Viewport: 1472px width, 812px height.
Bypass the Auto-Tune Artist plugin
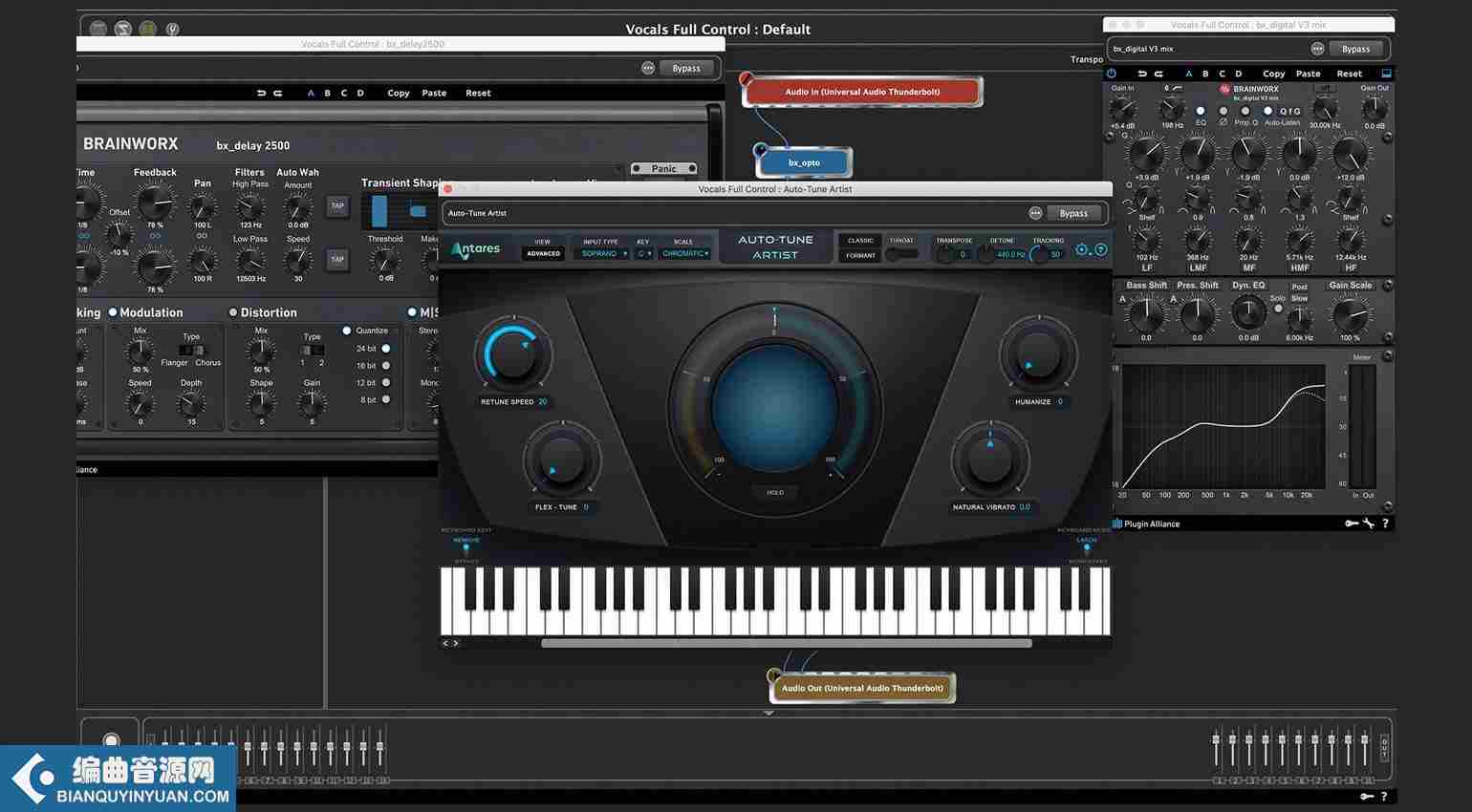[x=1073, y=213]
